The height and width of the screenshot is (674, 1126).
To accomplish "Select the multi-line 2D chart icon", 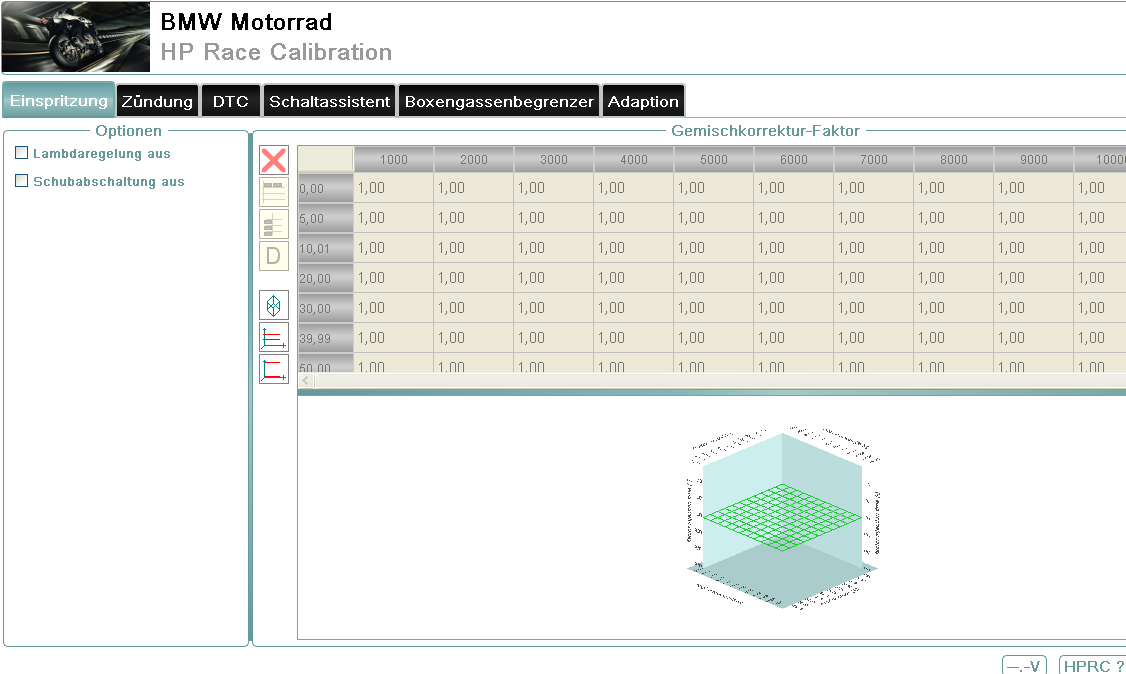I will pos(273,337).
